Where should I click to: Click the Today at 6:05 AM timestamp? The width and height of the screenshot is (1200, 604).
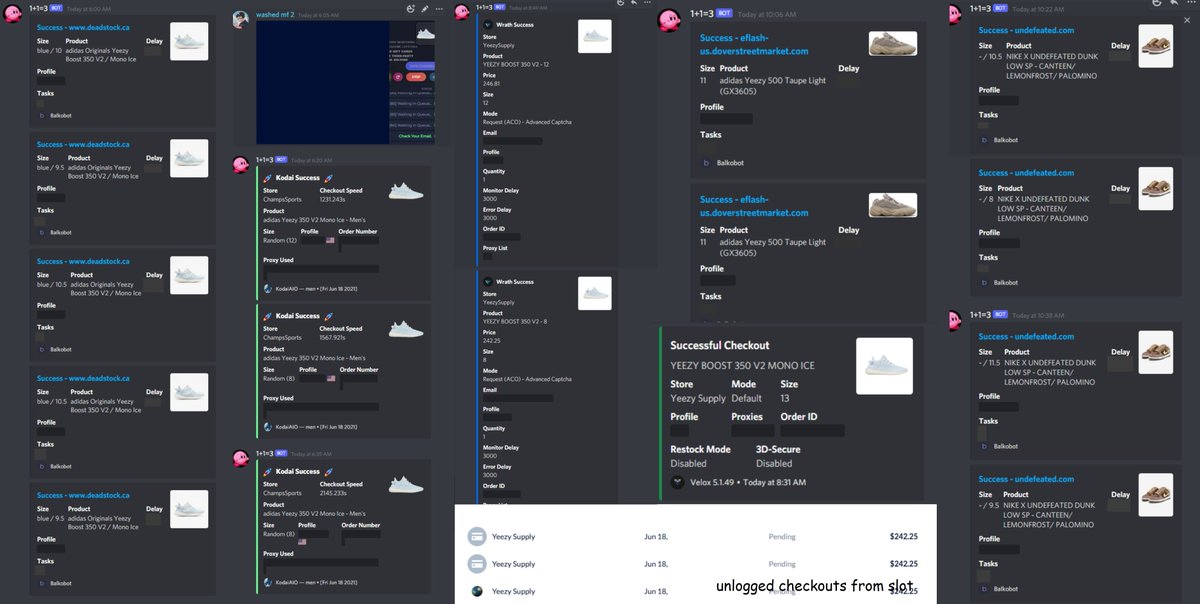click(x=318, y=16)
